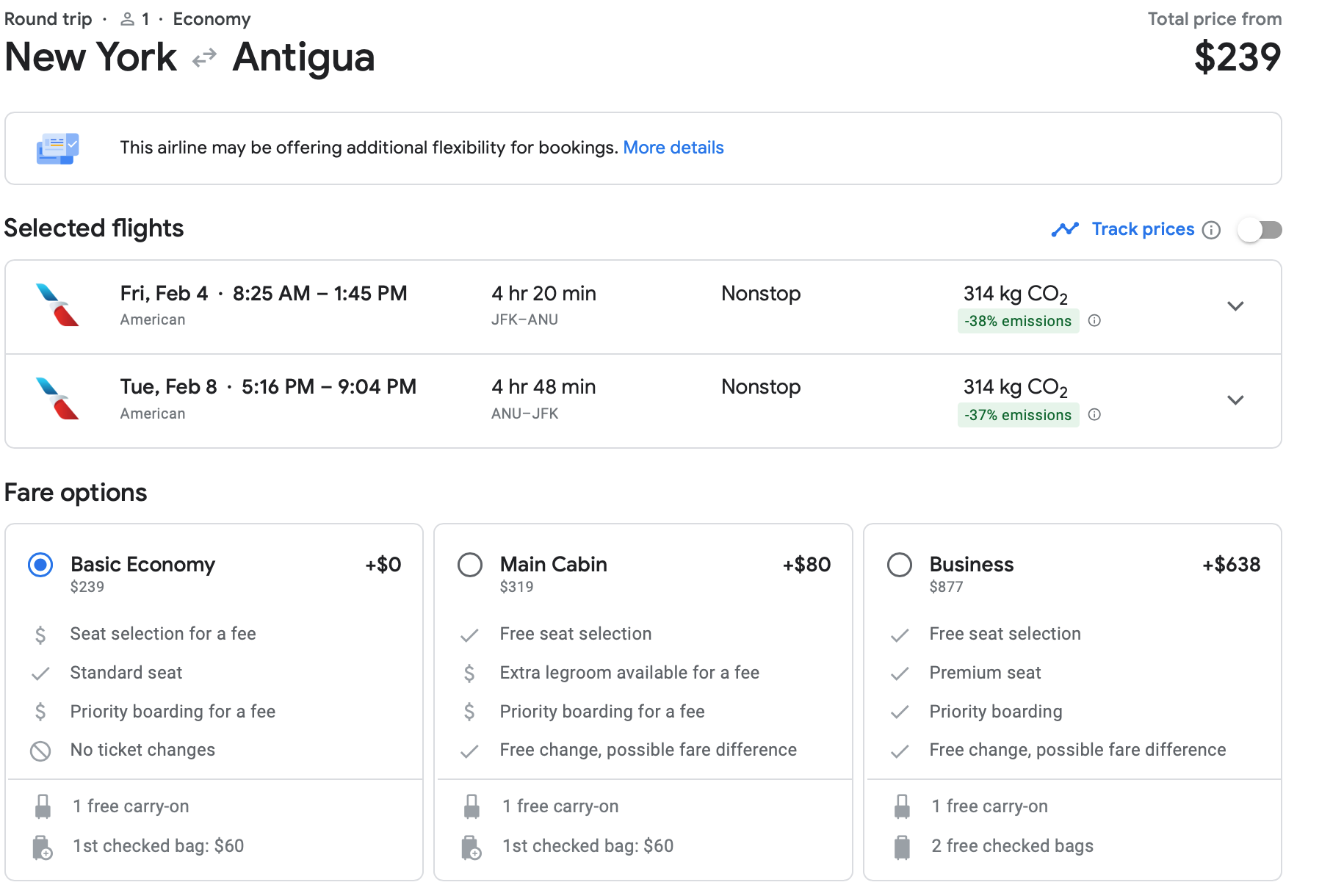Click the -38% emissions badge

pyautogui.click(x=1017, y=321)
